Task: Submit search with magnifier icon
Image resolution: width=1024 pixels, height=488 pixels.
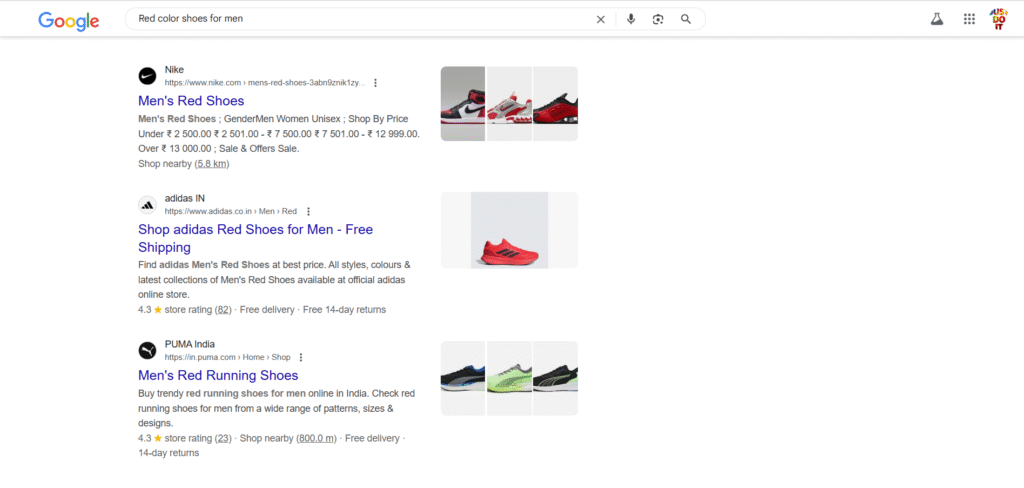Action: pyautogui.click(x=686, y=20)
